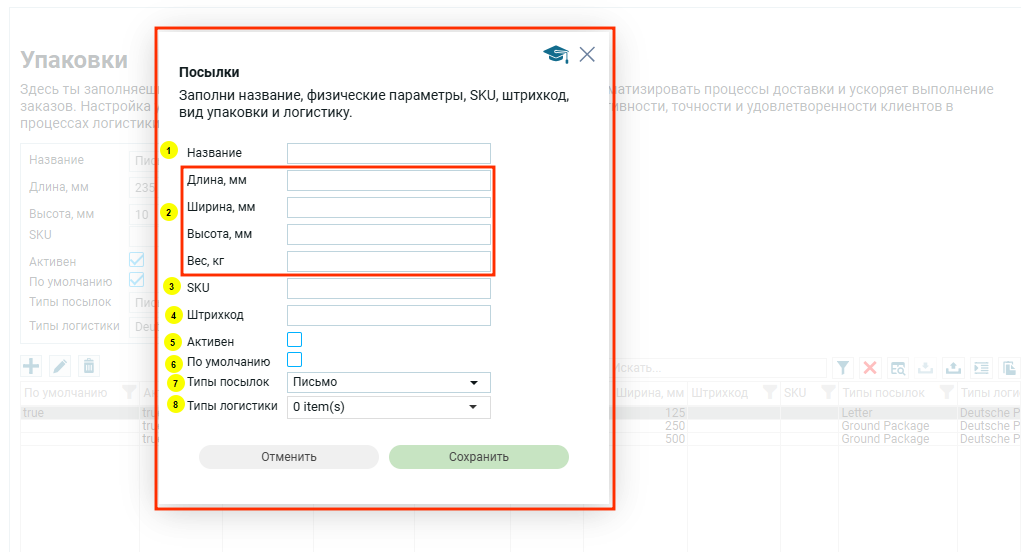Open the filter funnel in the SKU column header
This screenshot has width=1021, height=552.
pyautogui.click(x=828, y=393)
